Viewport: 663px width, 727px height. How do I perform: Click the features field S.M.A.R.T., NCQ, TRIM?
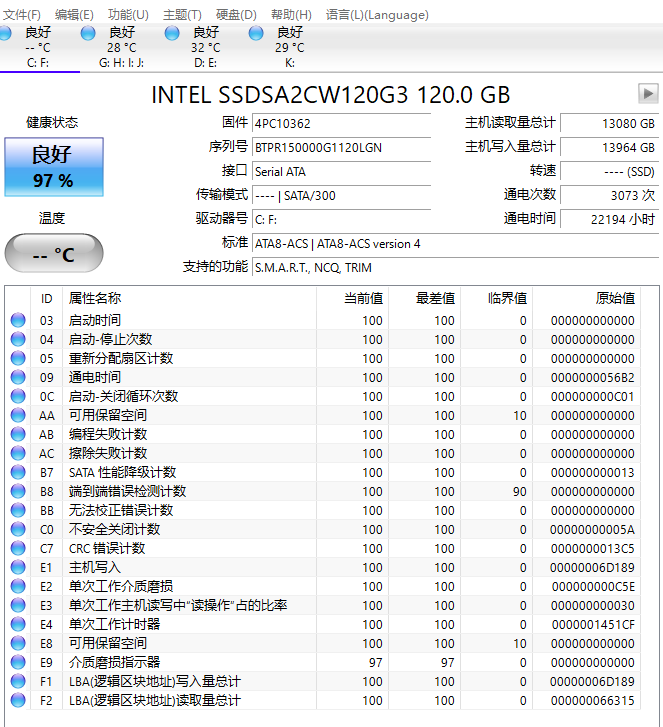pos(455,268)
